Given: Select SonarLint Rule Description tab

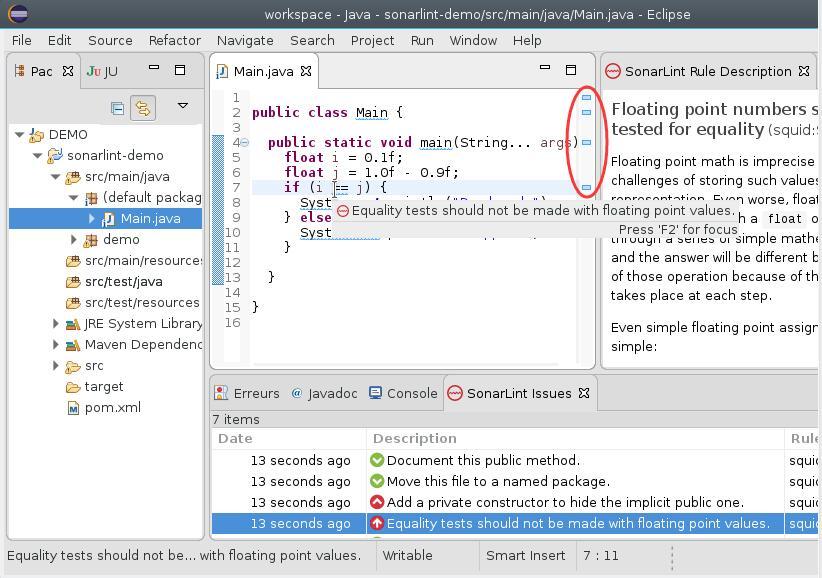Looking at the screenshot, I should [x=708, y=71].
